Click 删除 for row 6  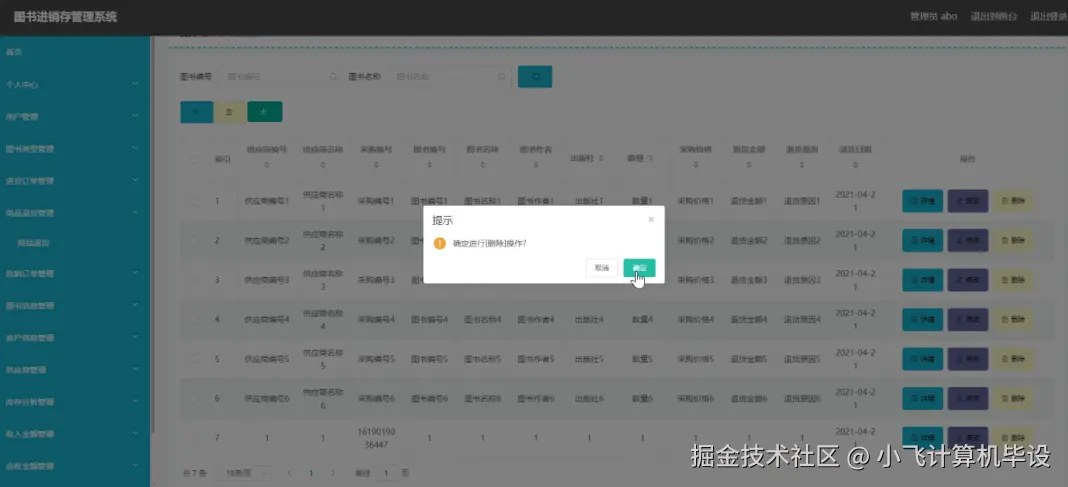1013,398
